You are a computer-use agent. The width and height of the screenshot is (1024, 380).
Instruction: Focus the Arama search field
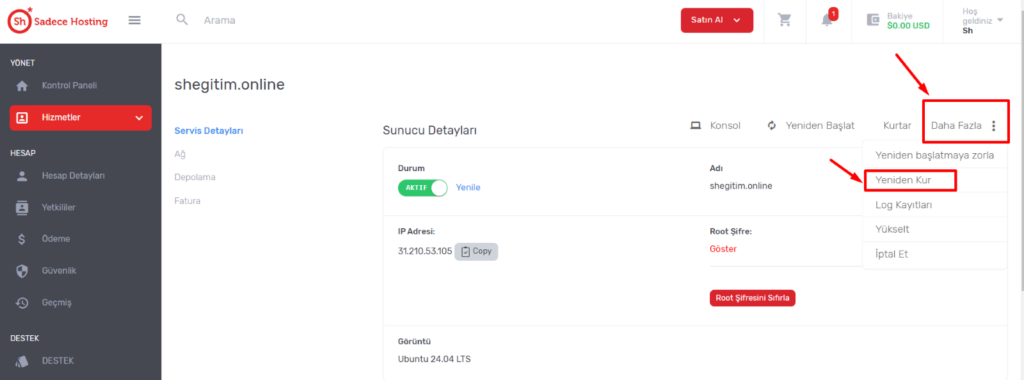[x=219, y=20]
